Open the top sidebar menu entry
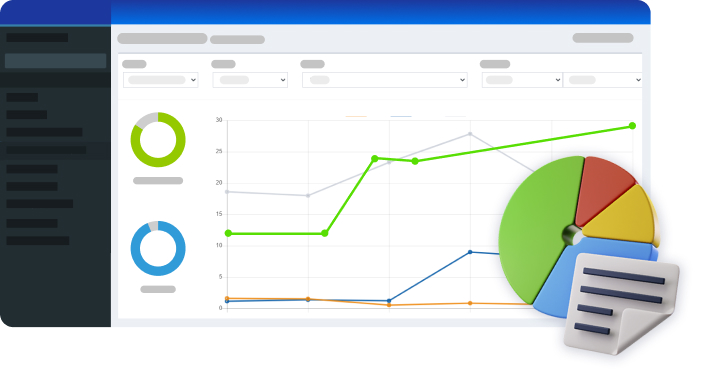Viewport: 707px width, 381px height. [x=37, y=37]
